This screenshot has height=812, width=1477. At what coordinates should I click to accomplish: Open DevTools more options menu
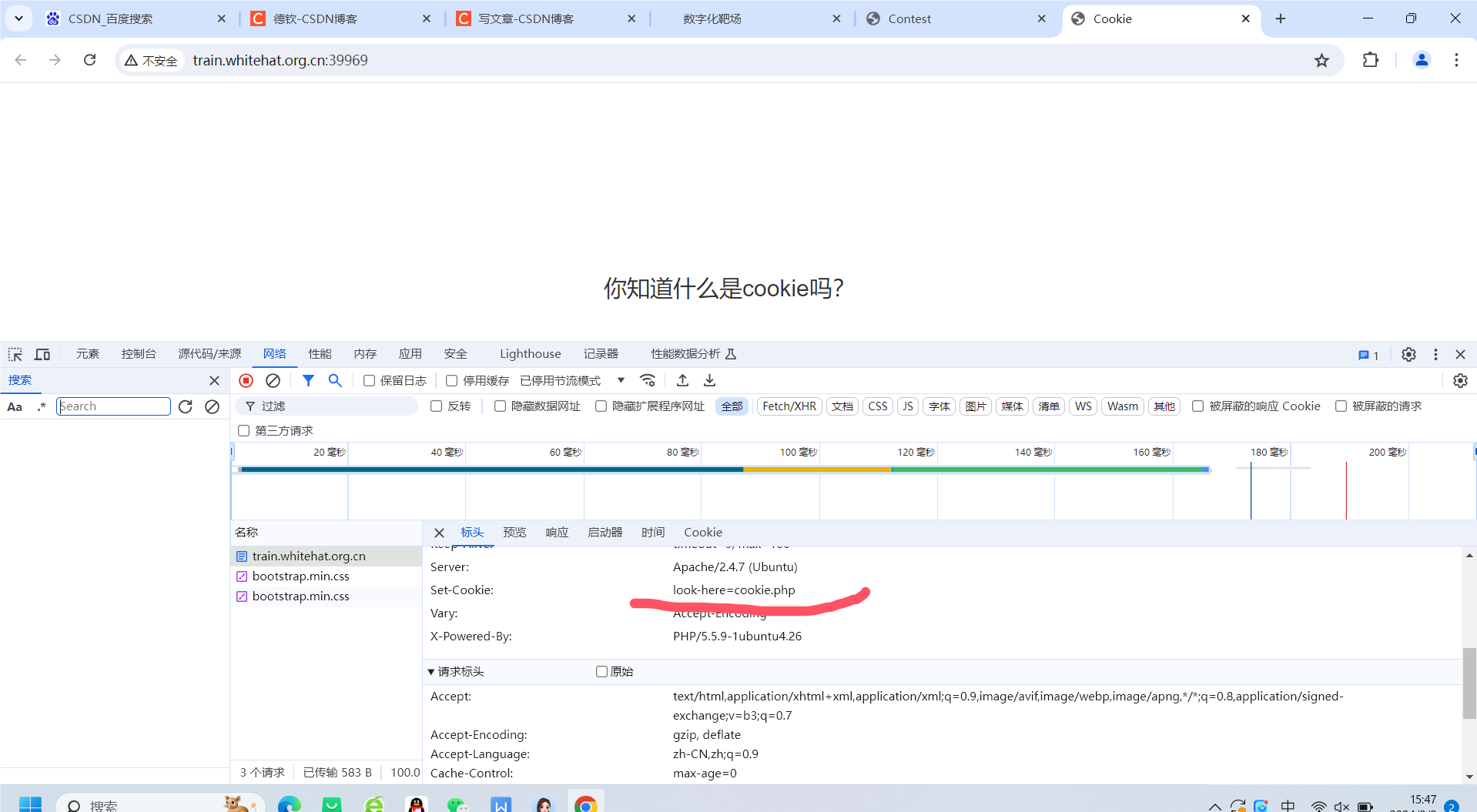pyautogui.click(x=1435, y=354)
